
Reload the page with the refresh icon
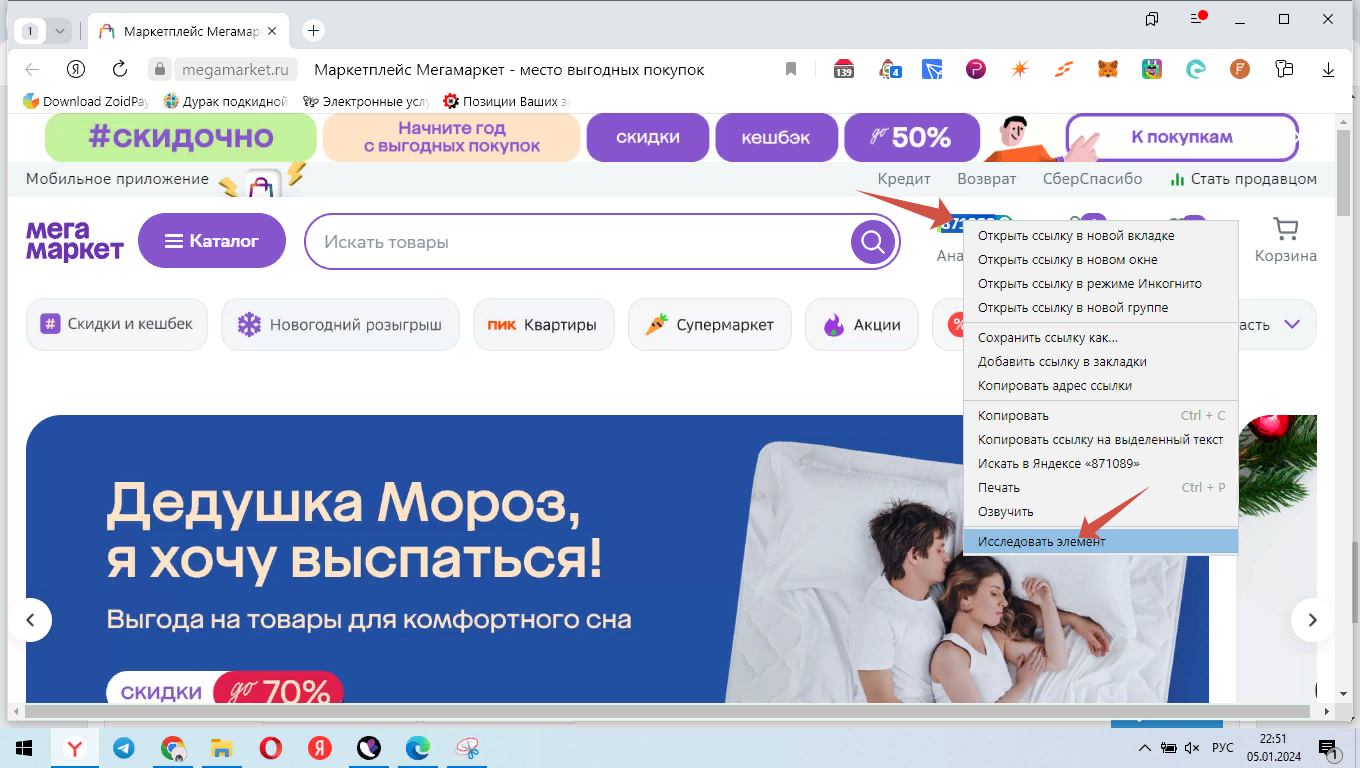[x=120, y=69]
